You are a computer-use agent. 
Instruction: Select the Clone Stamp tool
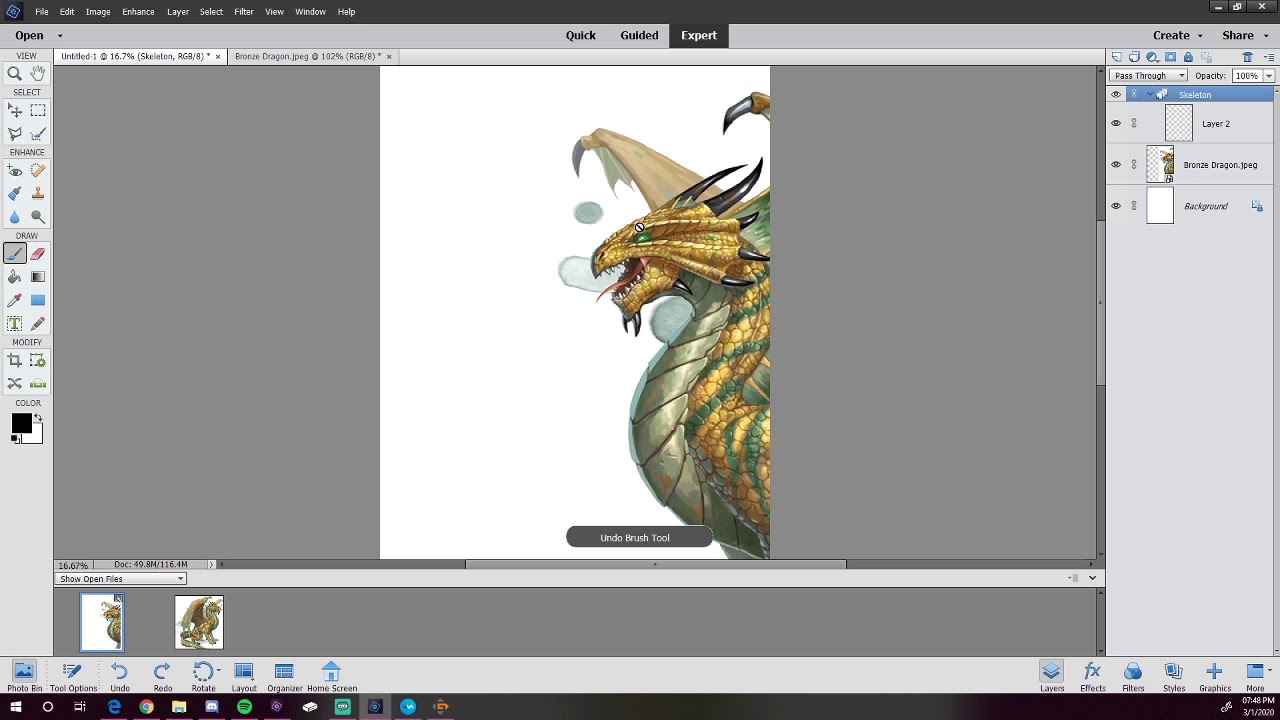[38, 194]
